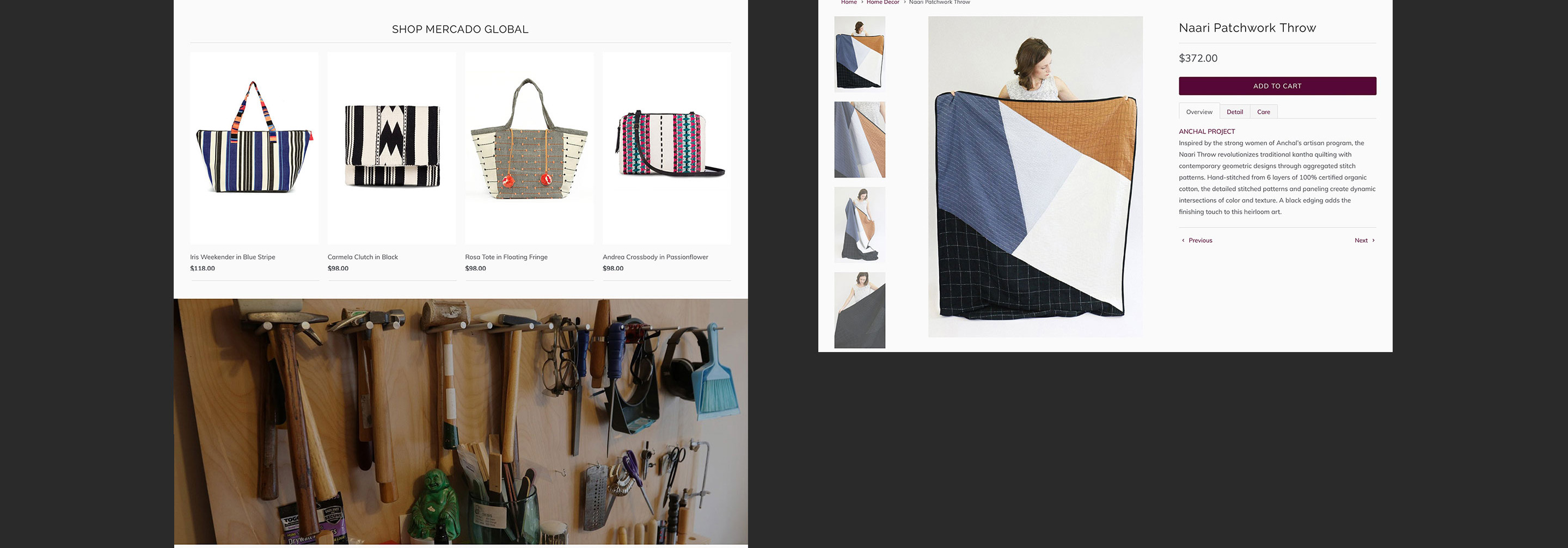Click the main Naari Patchwork Throw image
1568x548 pixels.
(1035, 176)
